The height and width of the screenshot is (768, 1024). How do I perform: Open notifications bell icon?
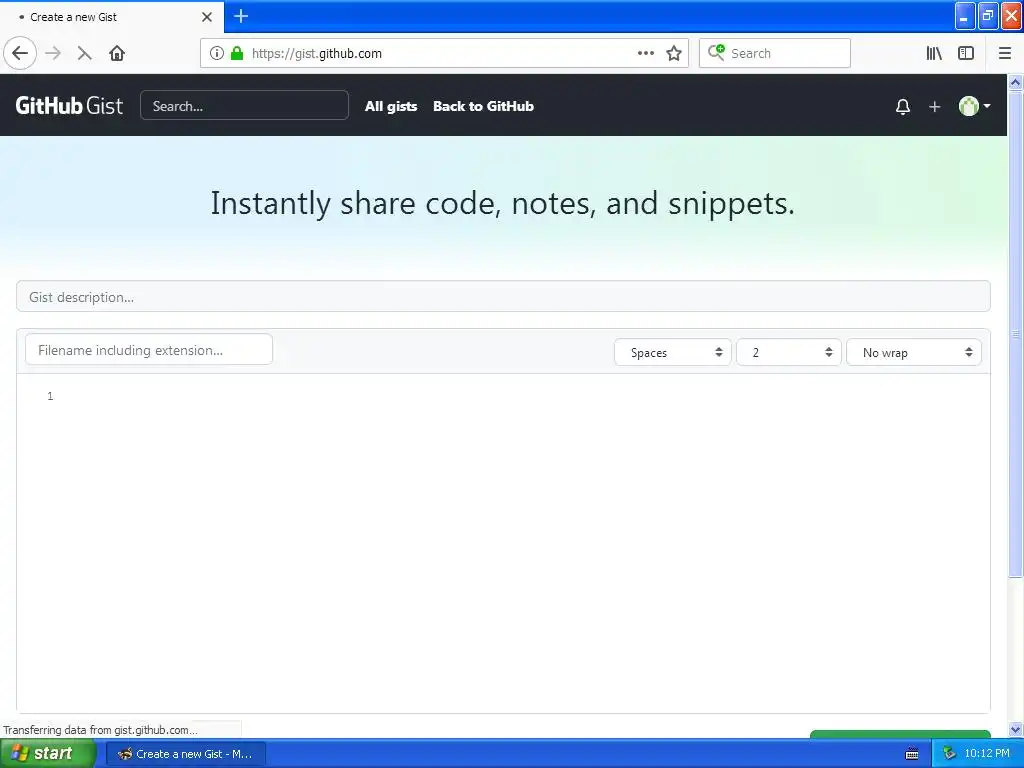point(903,106)
